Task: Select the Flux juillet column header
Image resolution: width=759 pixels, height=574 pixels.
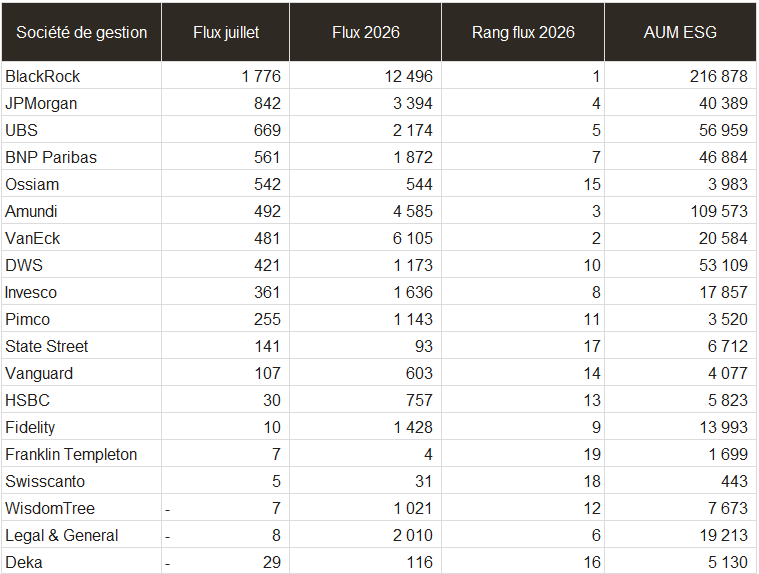Action: click(226, 32)
